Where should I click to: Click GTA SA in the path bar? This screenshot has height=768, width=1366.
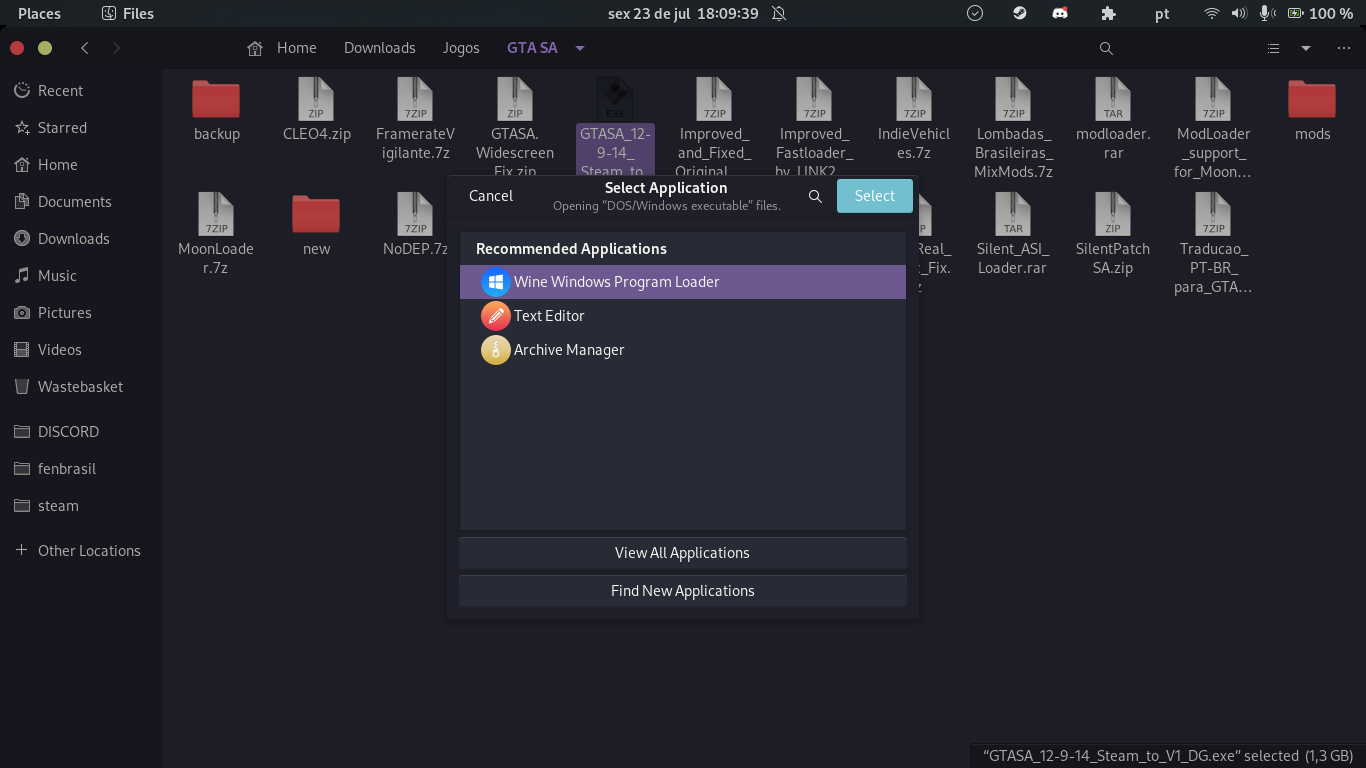(532, 48)
